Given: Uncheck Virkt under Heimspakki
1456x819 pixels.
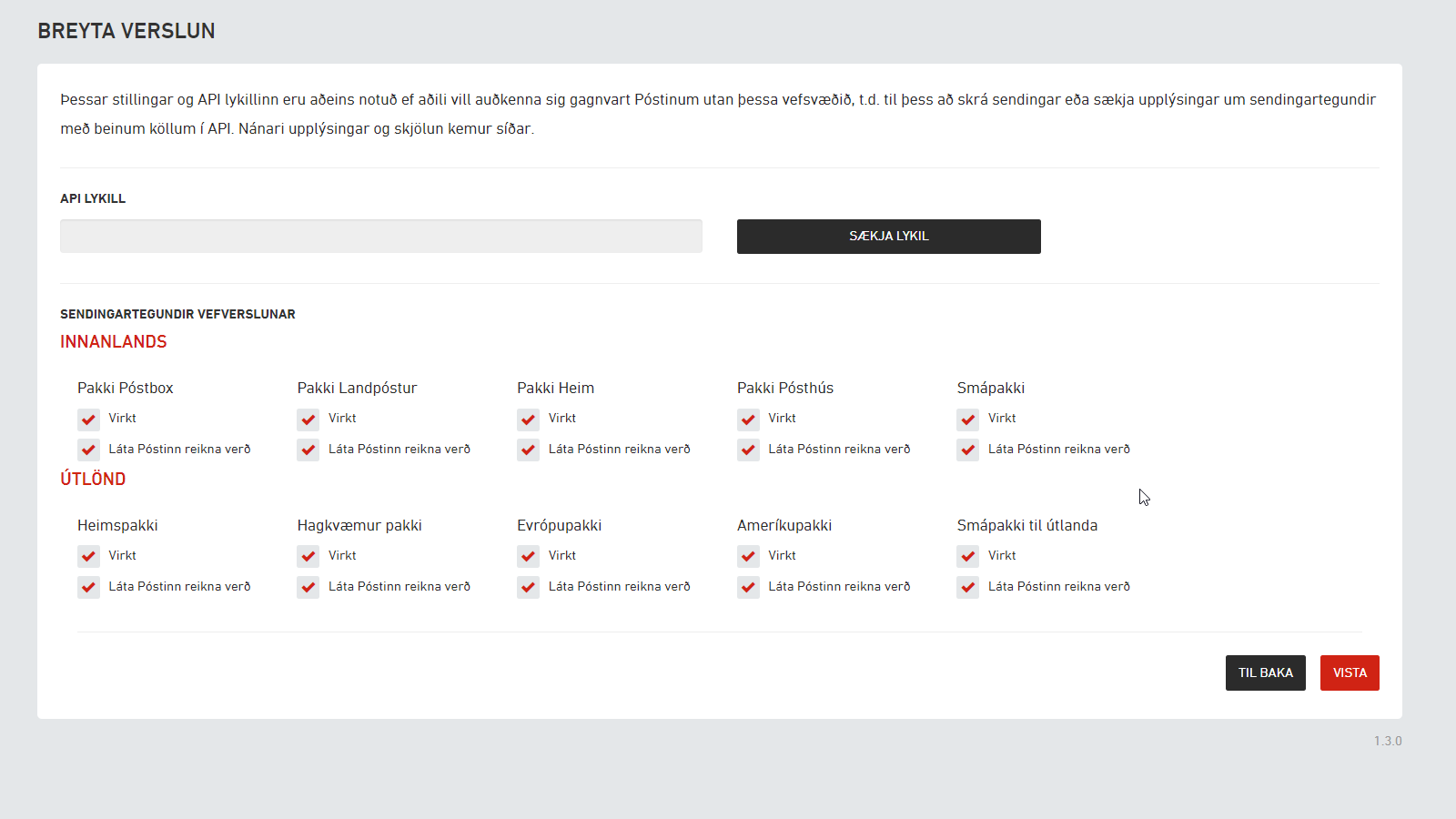Looking at the screenshot, I should point(88,557).
